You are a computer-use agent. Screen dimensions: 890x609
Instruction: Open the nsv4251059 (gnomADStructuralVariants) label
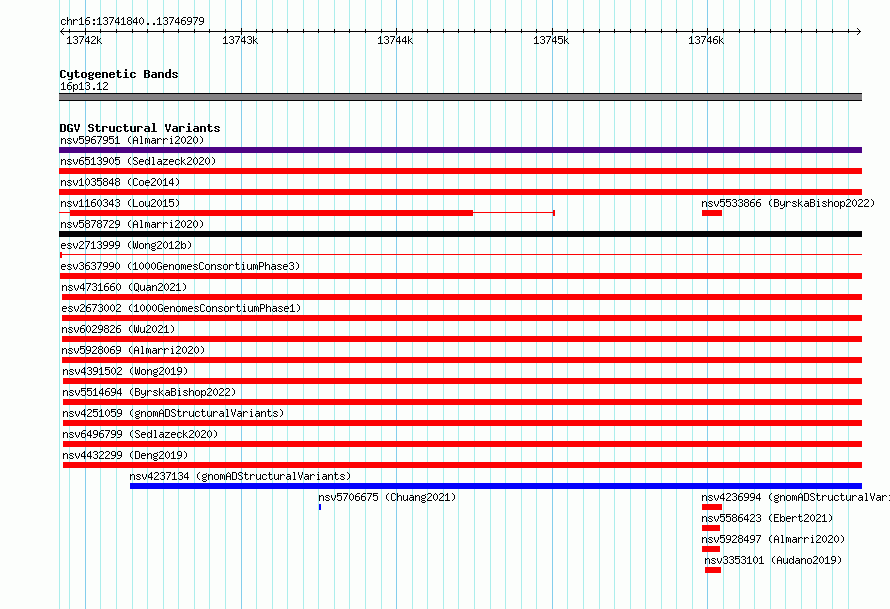[173, 413]
